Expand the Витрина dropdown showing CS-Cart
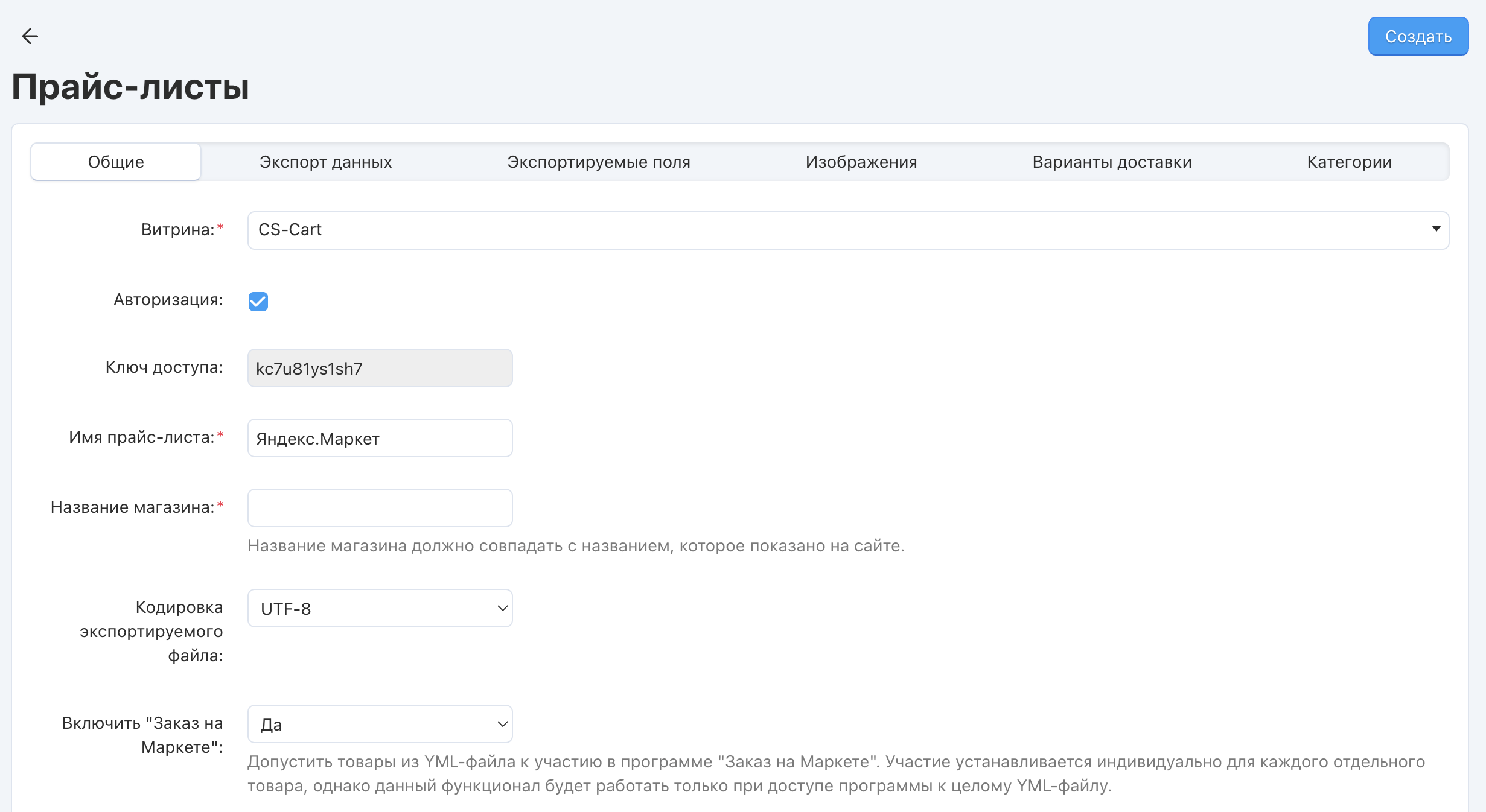This screenshot has width=1486, height=812. click(845, 230)
